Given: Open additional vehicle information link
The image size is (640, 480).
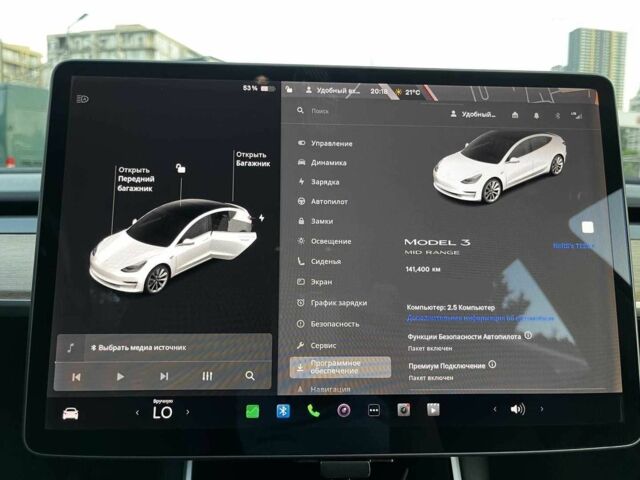Looking at the screenshot, I should tap(480, 318).
